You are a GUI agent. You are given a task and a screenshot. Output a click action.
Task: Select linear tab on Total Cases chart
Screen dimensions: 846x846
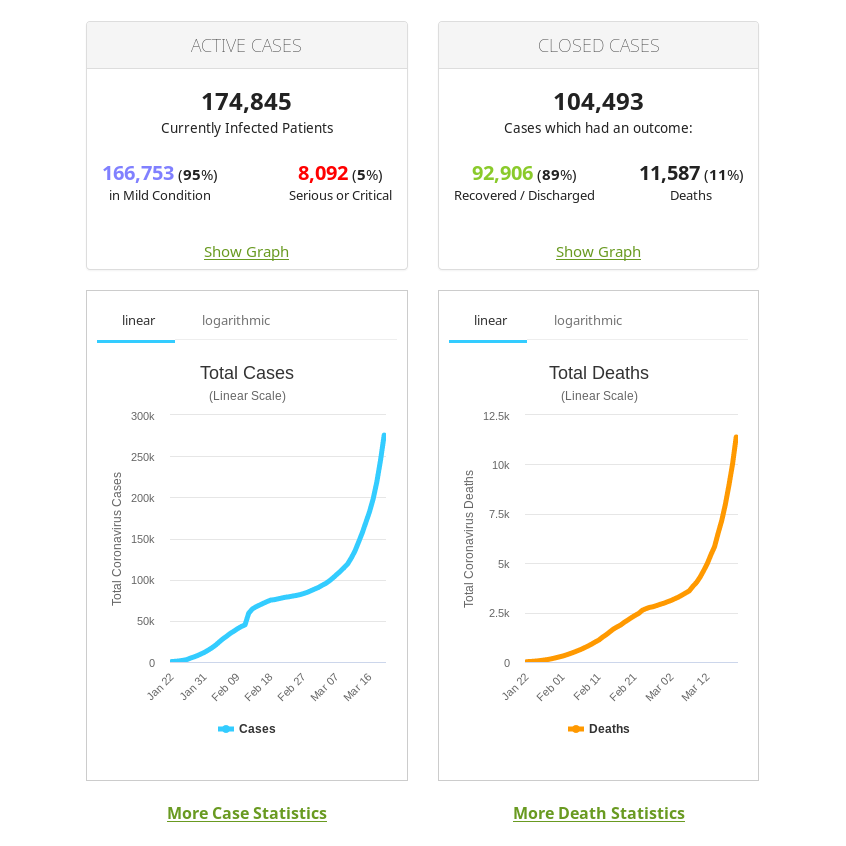[x=138, y=321]
